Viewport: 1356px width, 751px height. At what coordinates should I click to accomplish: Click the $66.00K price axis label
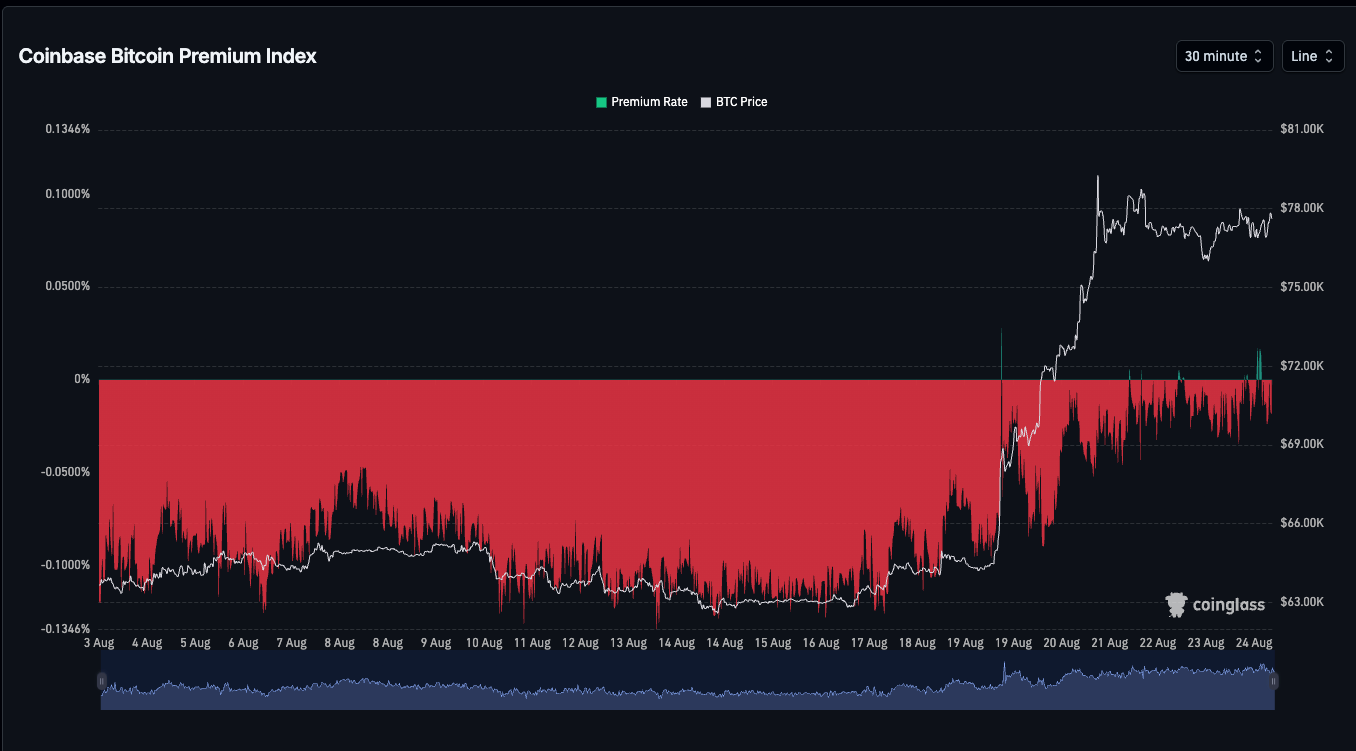coord(1302,523)
